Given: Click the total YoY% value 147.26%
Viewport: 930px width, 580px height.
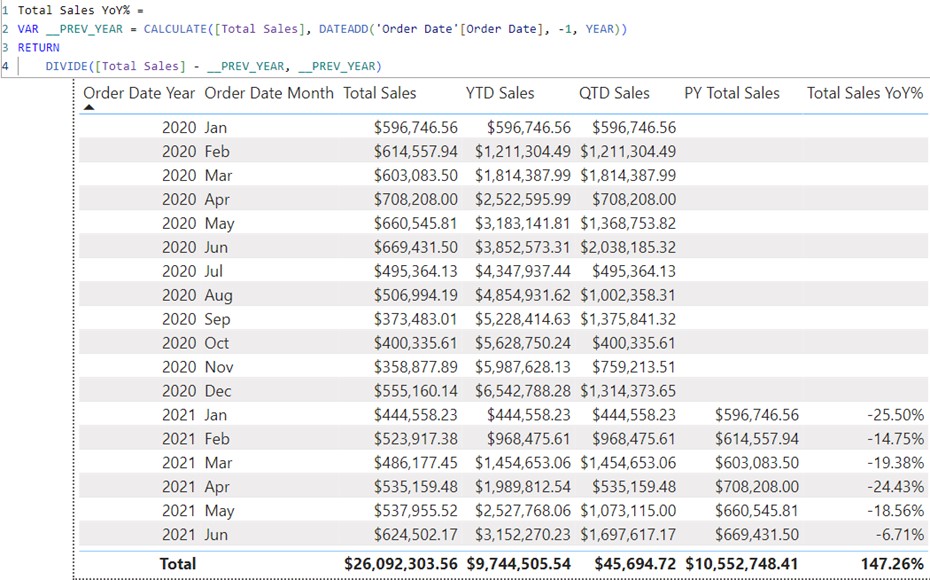Looking at the screenshot, I should point(890,564).
